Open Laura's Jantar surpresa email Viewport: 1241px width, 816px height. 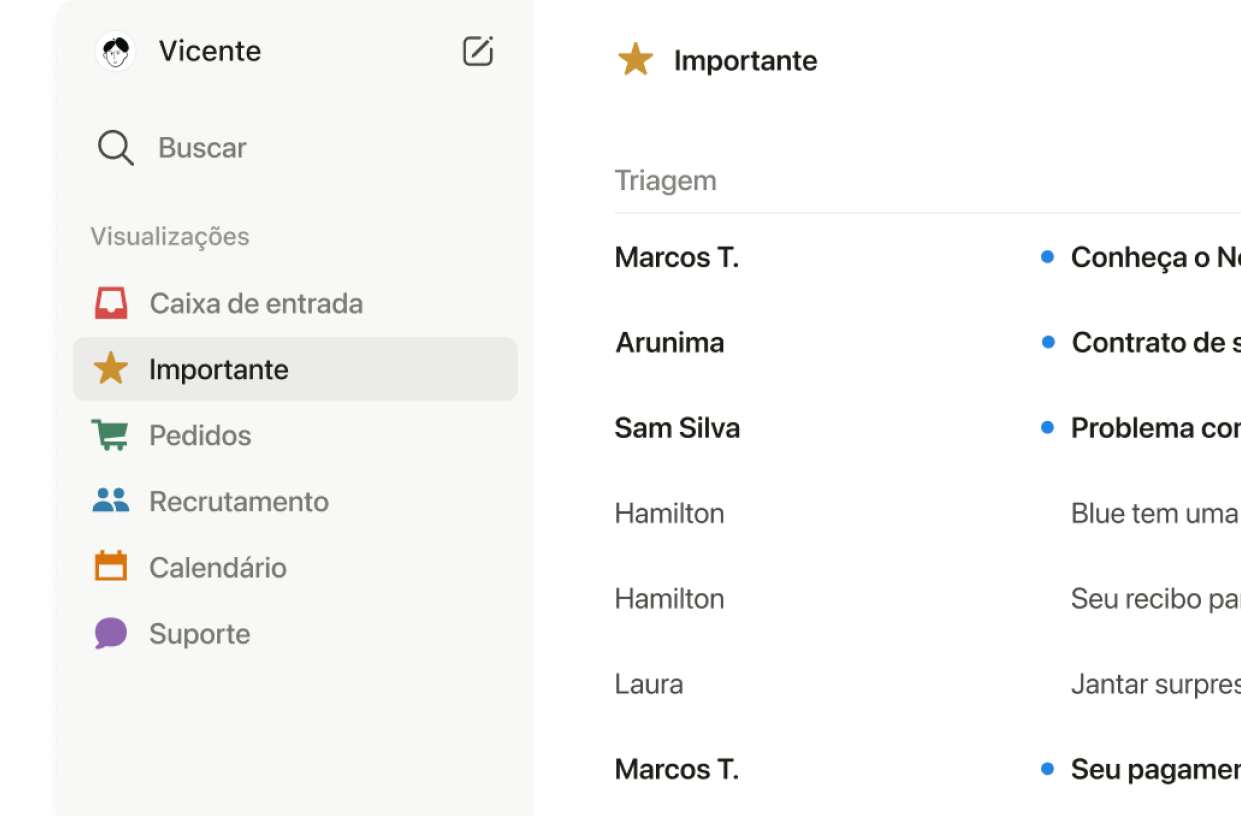[1155, 684]
